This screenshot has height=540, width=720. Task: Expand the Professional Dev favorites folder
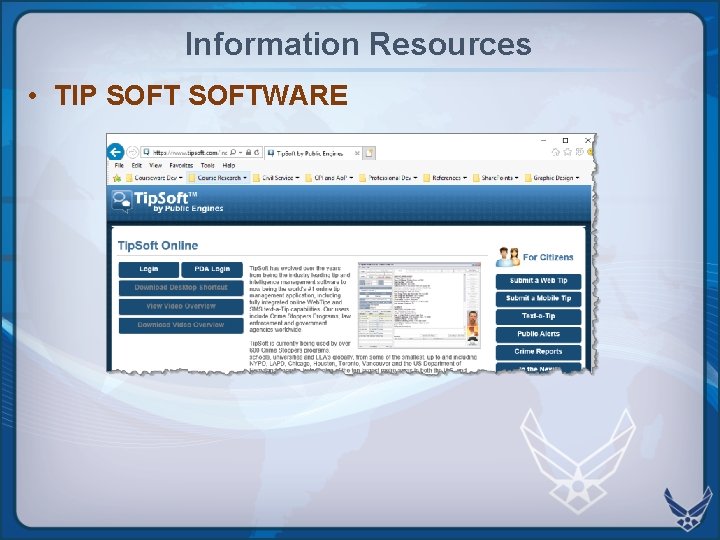(x=388, y=178)
